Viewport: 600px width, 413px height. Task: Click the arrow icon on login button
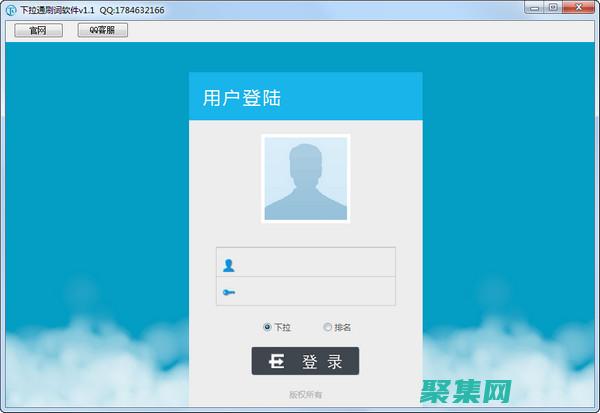pos(276,362)
